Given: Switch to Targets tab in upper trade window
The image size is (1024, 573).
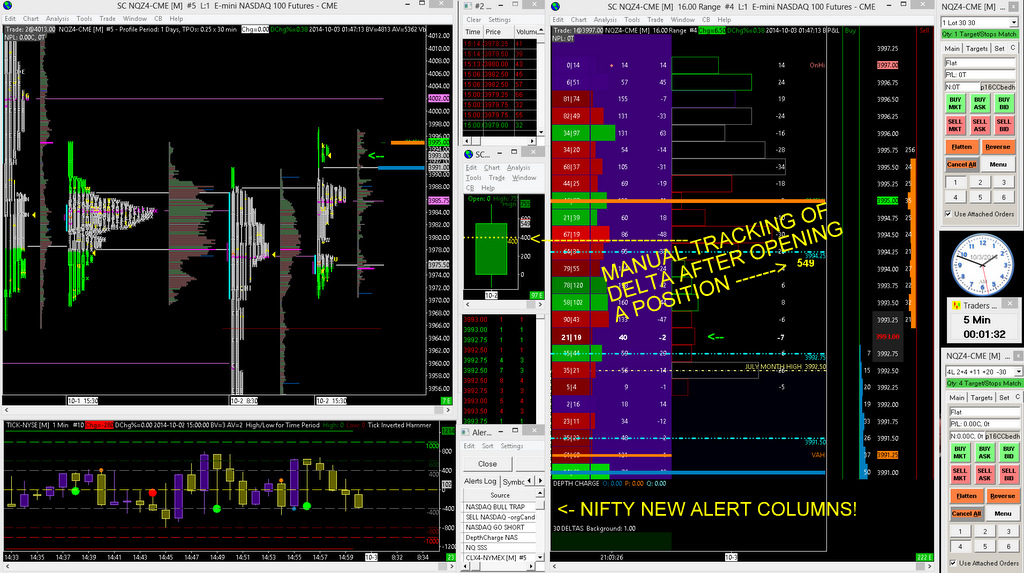Looking at the screenshot, I should [977, 48].
